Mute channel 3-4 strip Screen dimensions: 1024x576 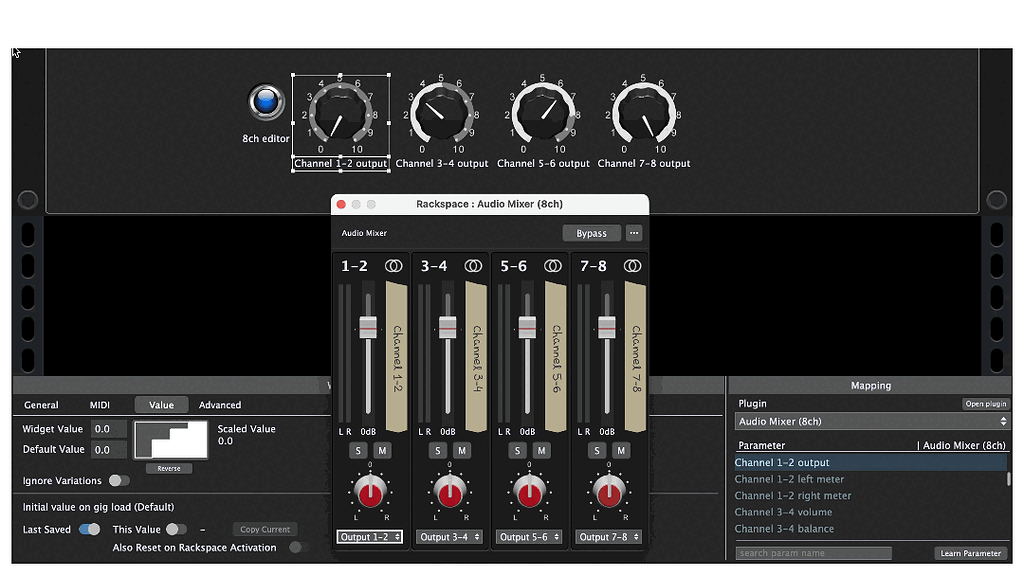(x=461, y=450)
